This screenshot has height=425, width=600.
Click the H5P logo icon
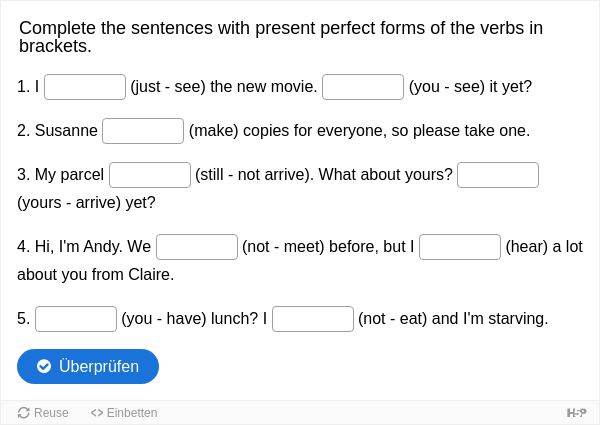point(576,413)
